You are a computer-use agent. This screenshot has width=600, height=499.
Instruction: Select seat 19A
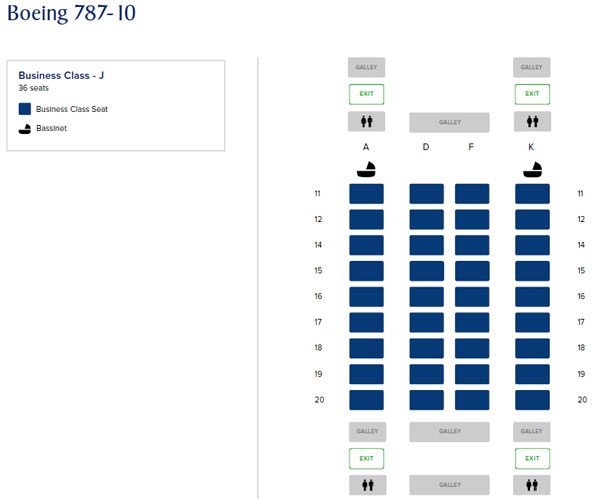pyautogui.click(x=366, y=374)
